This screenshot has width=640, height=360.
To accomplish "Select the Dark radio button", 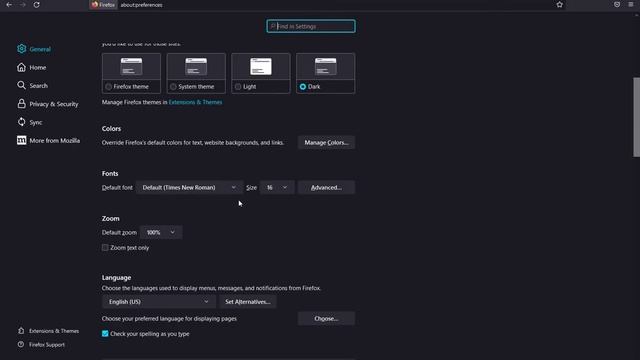I will [x=303, y=87].
